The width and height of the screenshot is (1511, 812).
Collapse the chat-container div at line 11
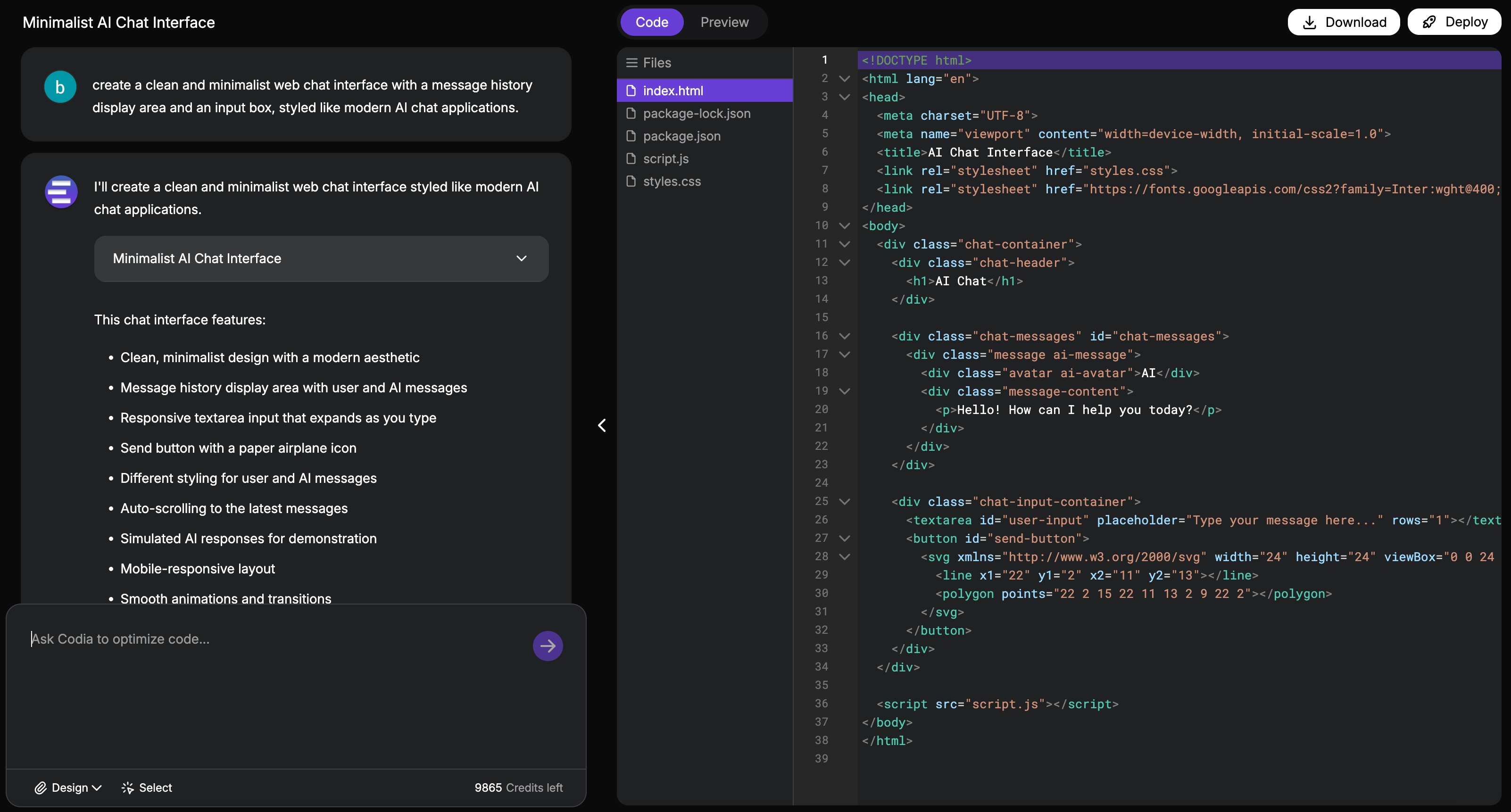[x=845, y=244]
